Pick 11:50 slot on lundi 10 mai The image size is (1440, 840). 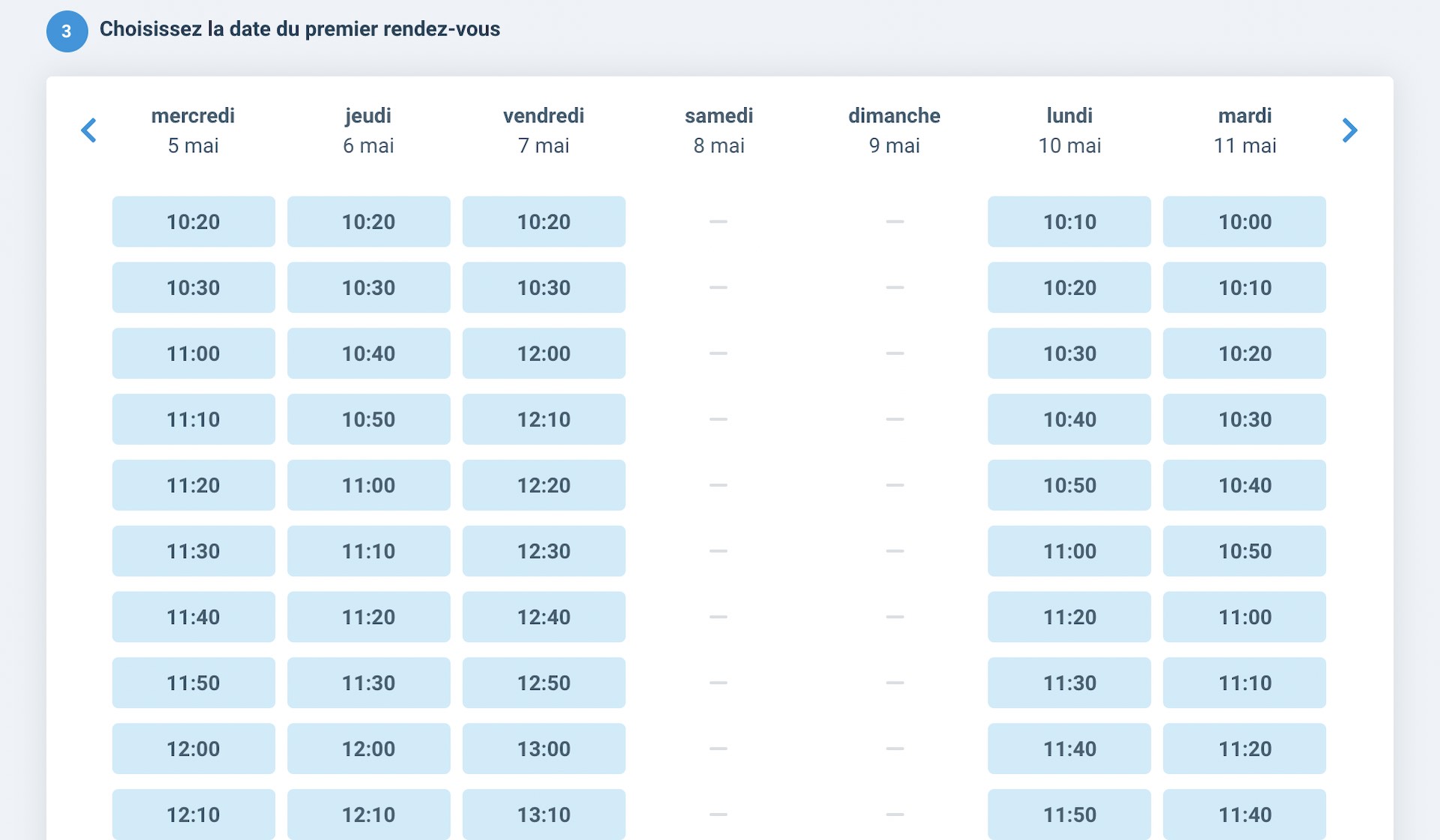coord(1069,814)
